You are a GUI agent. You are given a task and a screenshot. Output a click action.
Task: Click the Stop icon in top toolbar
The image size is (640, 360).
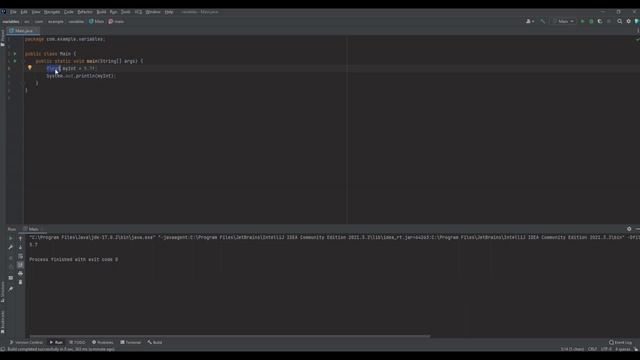pyautogui.click(x=609, y=21)
